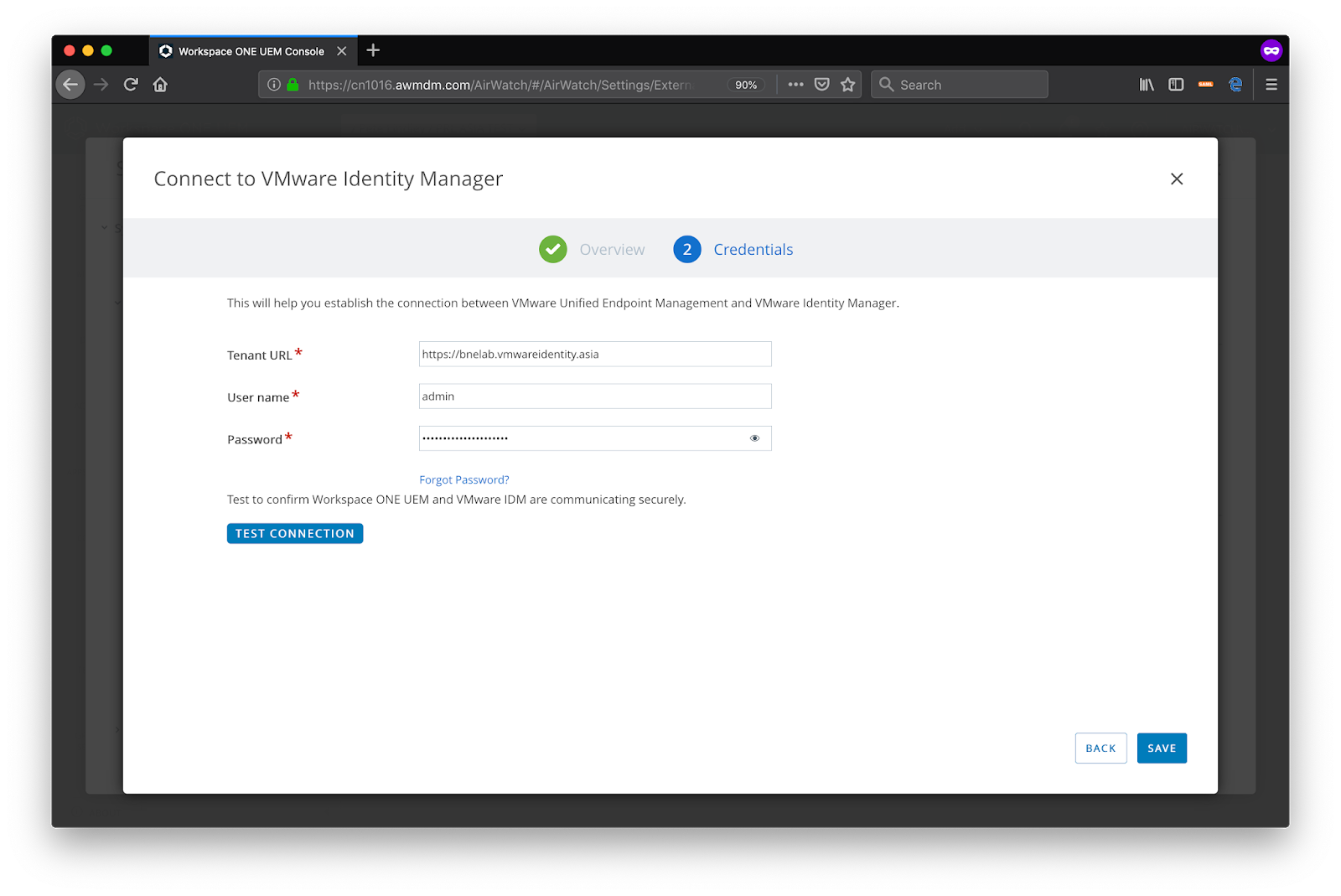The height and width of the screenshot is (896, 1341).
Task: Click the green secure padlock icon
Action: pos(293,85)
